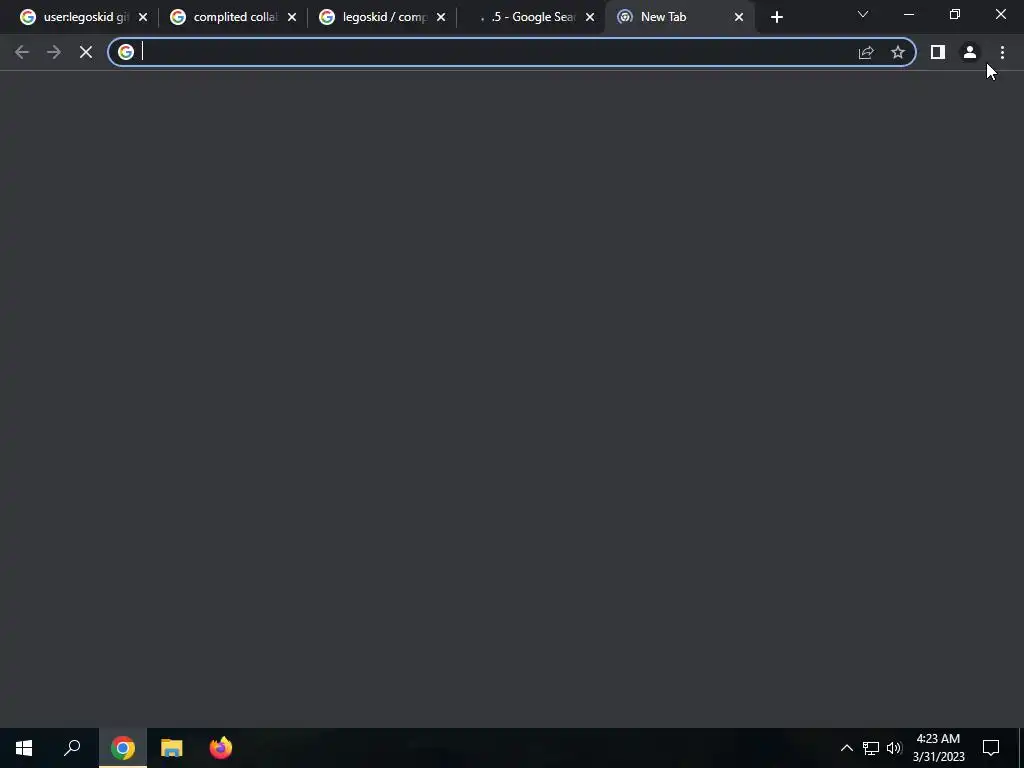The image size is (1024, 768).
Task: Go back with the back arrow
Action: (22, 52)
